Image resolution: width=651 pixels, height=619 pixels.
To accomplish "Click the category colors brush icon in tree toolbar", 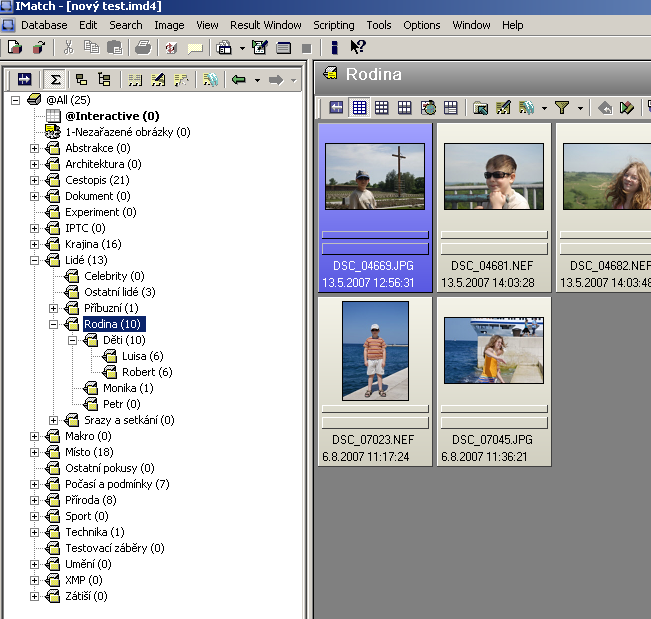I will pos(210,79).
